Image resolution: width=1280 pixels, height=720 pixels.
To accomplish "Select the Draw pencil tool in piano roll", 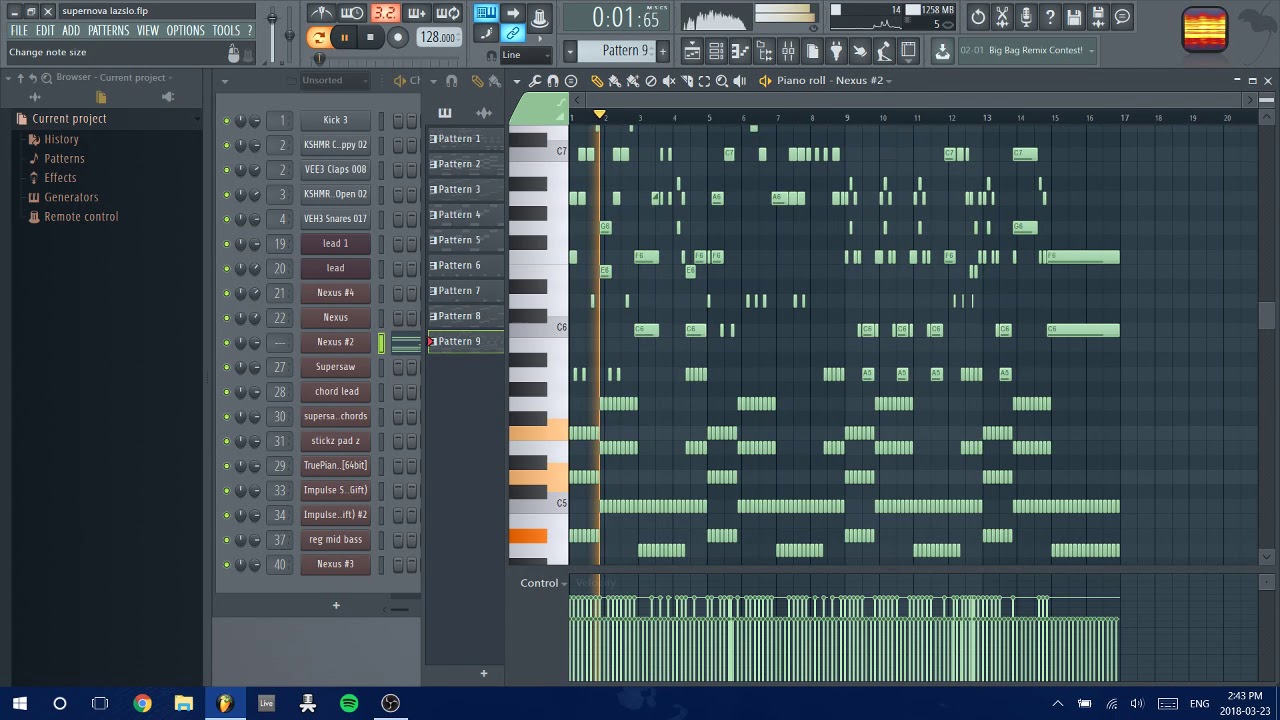I will [x=597, y=81].
